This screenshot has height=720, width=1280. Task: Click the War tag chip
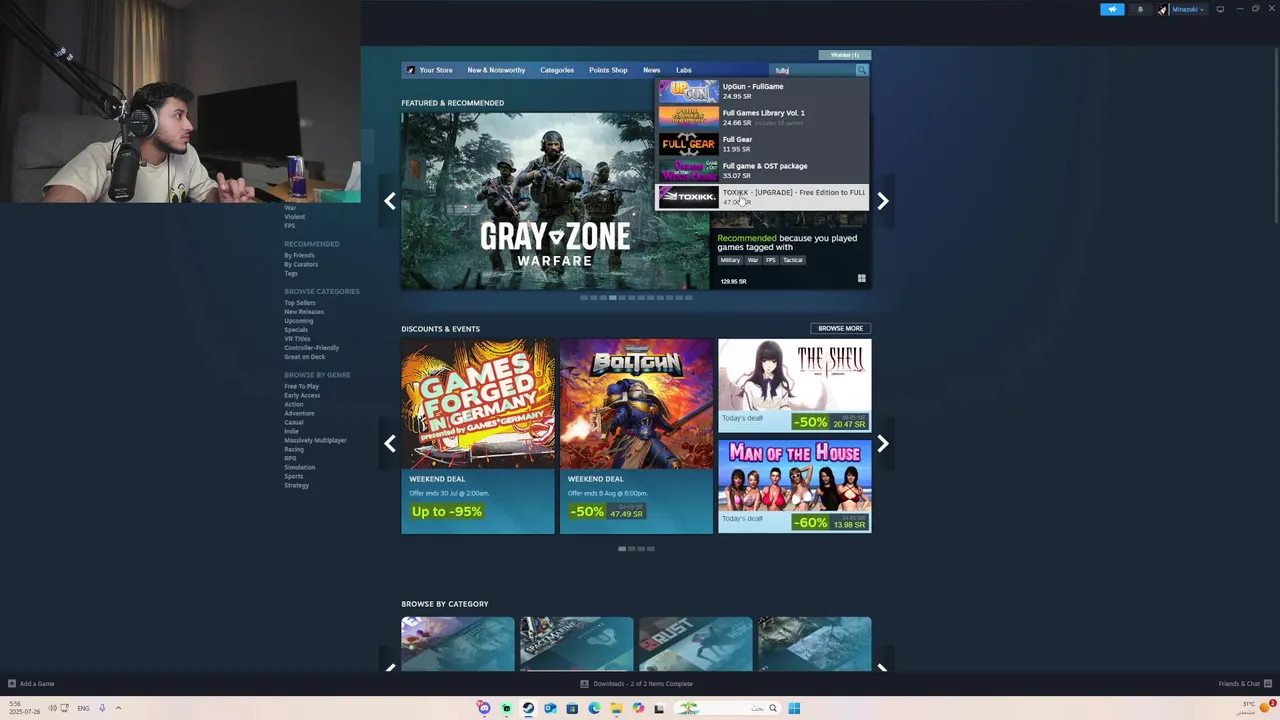coord(753,260)
